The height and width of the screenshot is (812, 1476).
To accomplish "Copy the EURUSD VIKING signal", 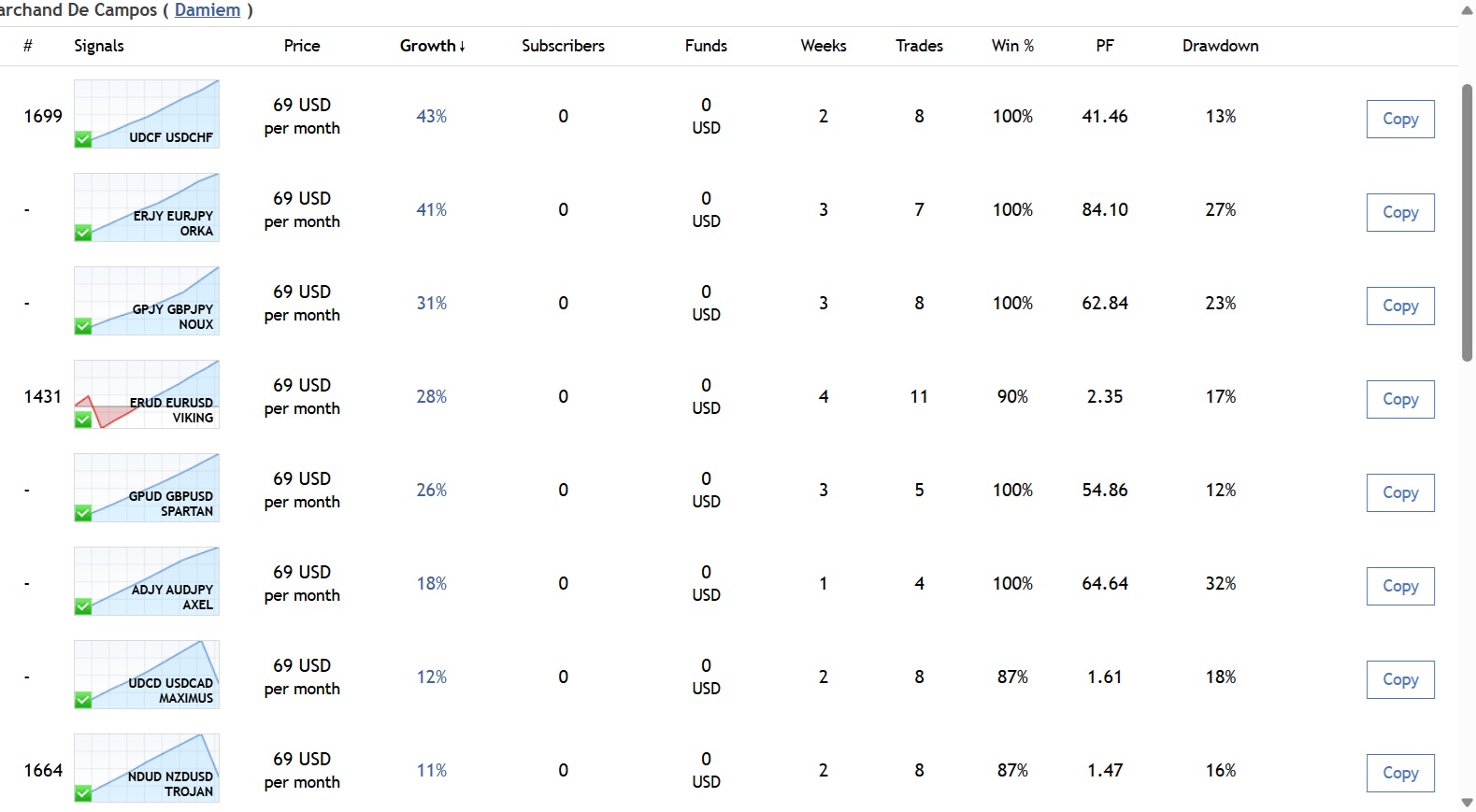I will click(1399, 399).
